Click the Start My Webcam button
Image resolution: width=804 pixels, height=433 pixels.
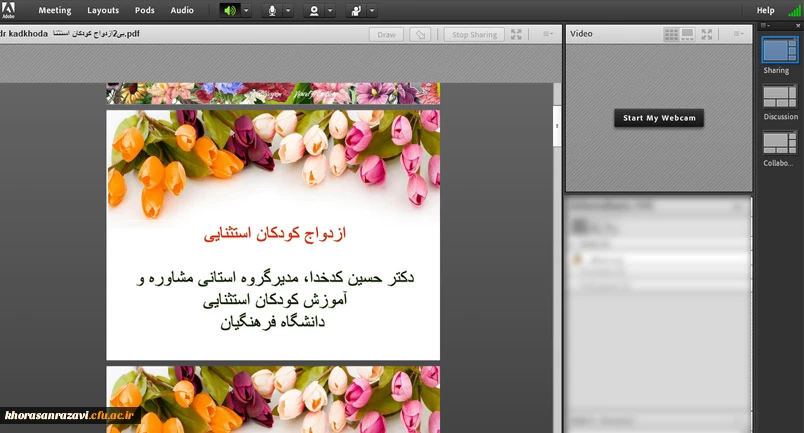pyautogui.click(x=659, y=118)
